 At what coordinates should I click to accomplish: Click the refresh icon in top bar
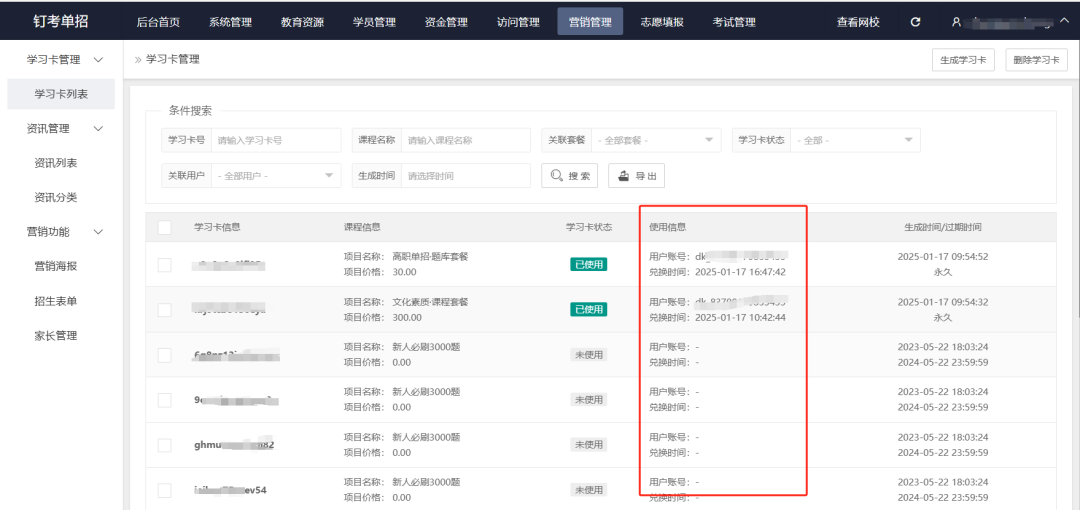tap(915, 22)
